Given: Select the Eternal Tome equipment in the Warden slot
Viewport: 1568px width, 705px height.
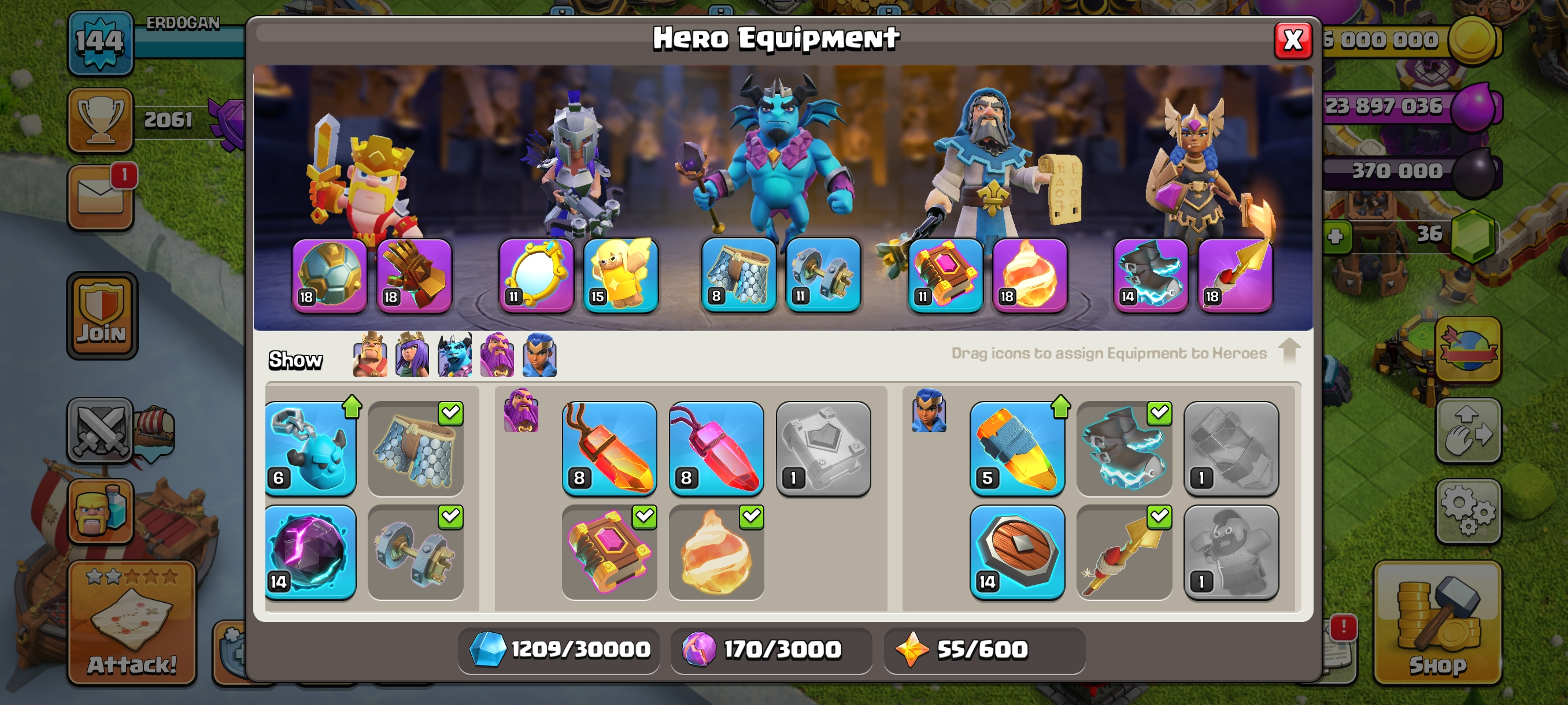Looking at the screenshot, I should (945, 275).
